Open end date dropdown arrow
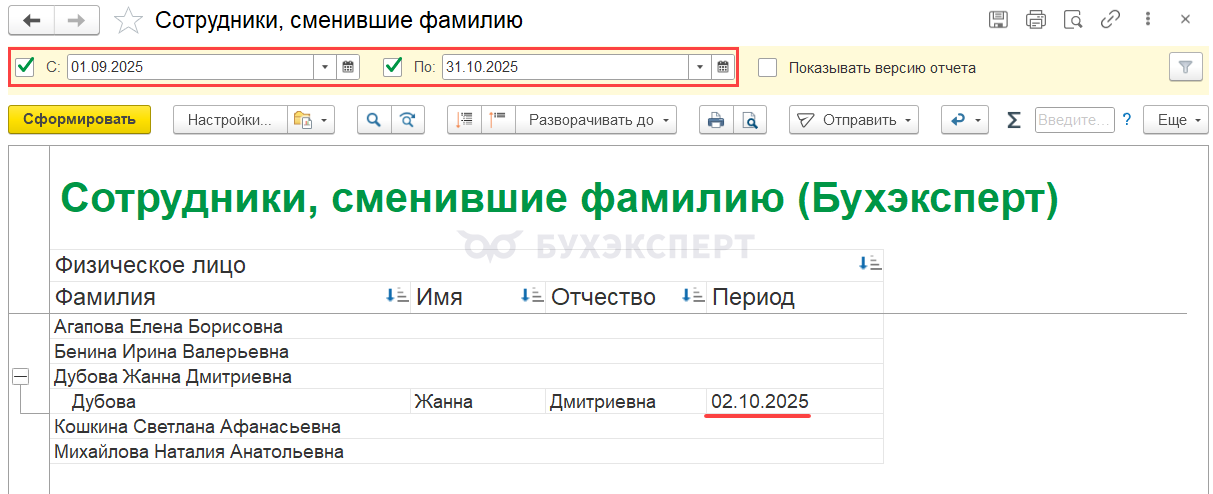The width and height of the screenshot is (1213, 494). coord(700,67)
